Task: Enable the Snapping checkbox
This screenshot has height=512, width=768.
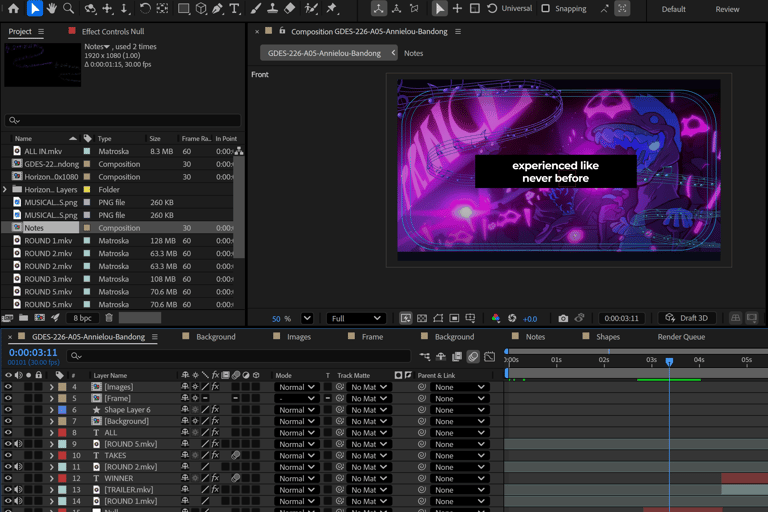Action: (545, 8)
